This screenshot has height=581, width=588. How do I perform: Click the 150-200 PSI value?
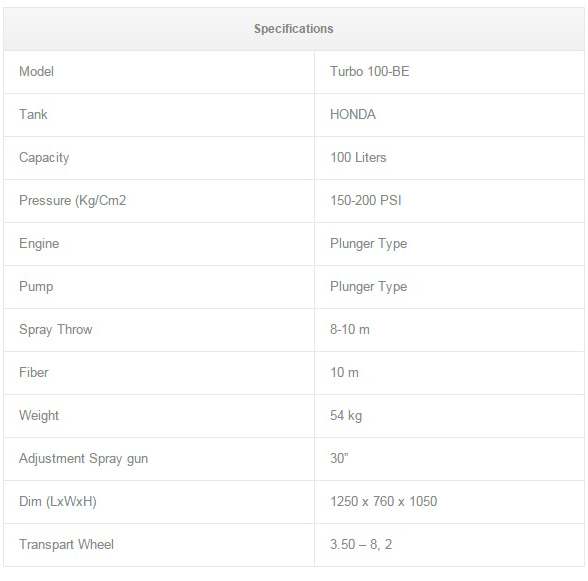(x=366, y=200)
